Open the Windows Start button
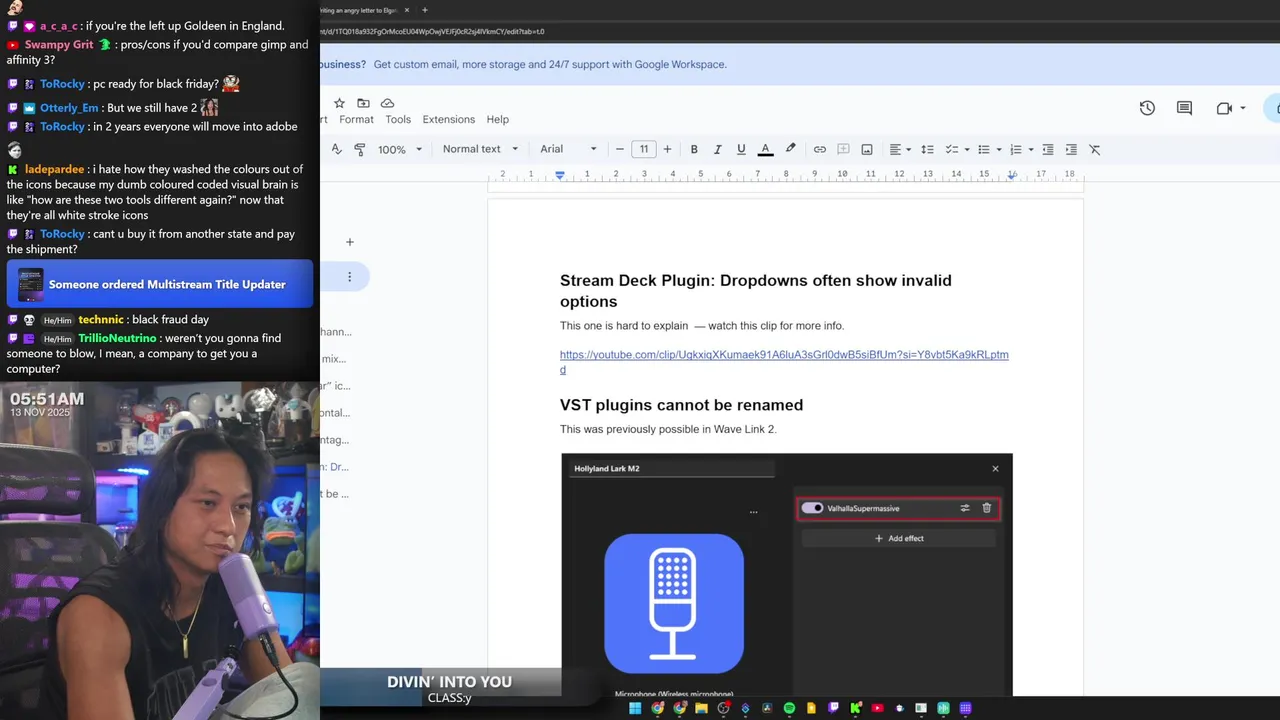The image size is (1280, 720). click(635, 708)
